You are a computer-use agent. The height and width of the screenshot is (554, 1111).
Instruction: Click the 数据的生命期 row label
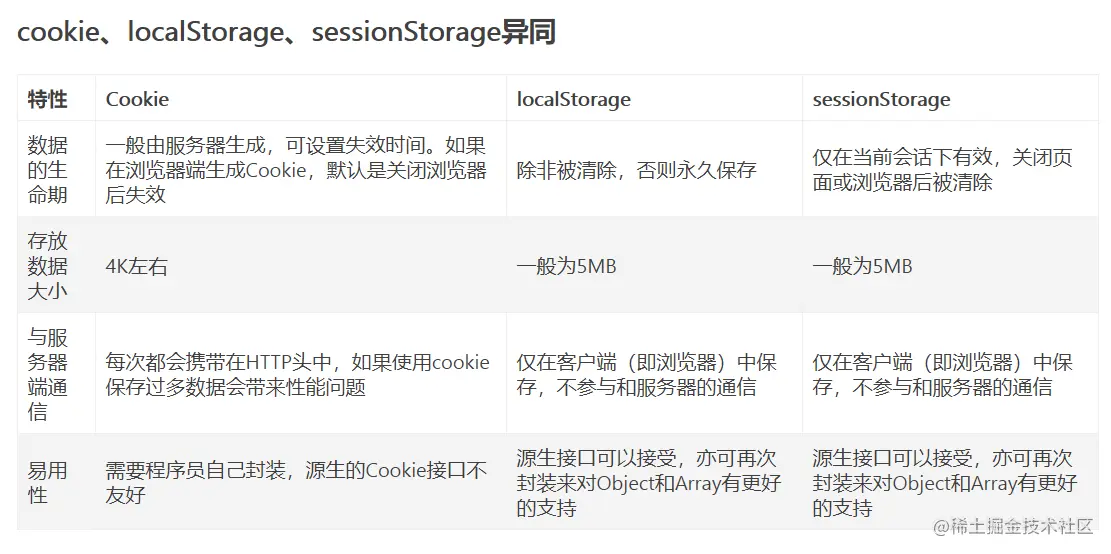coord(47,170)
